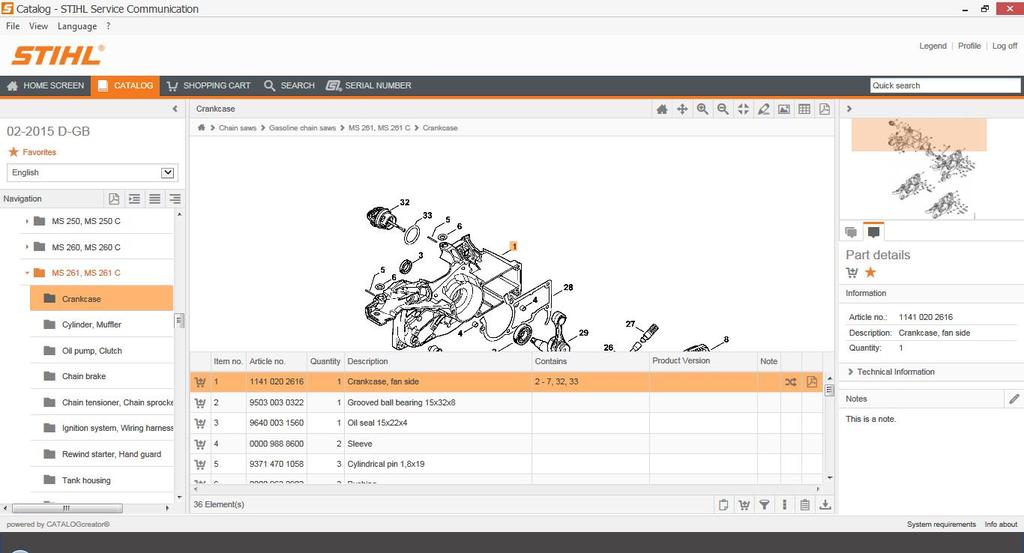Toggle the parts table view icon
1024x553 pixels.
click(x=805, y=109)
